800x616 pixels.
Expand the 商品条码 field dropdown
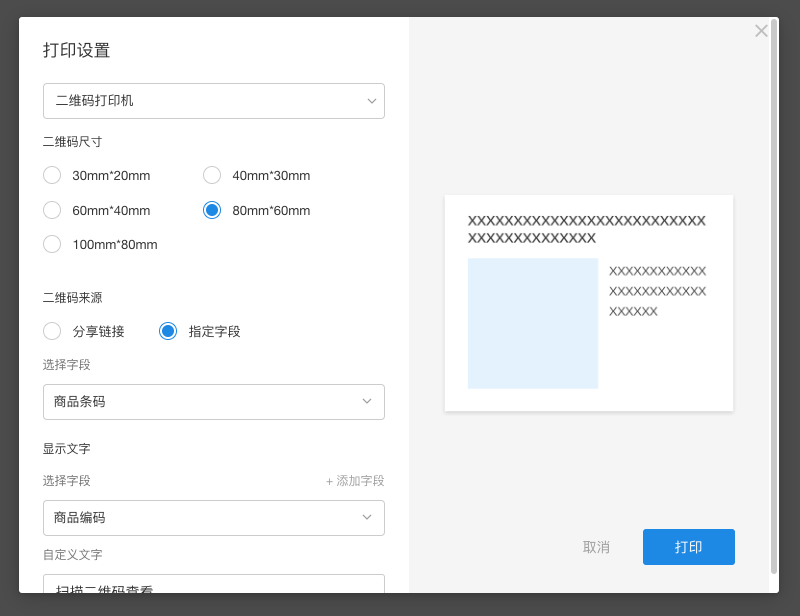pos(213,401)
